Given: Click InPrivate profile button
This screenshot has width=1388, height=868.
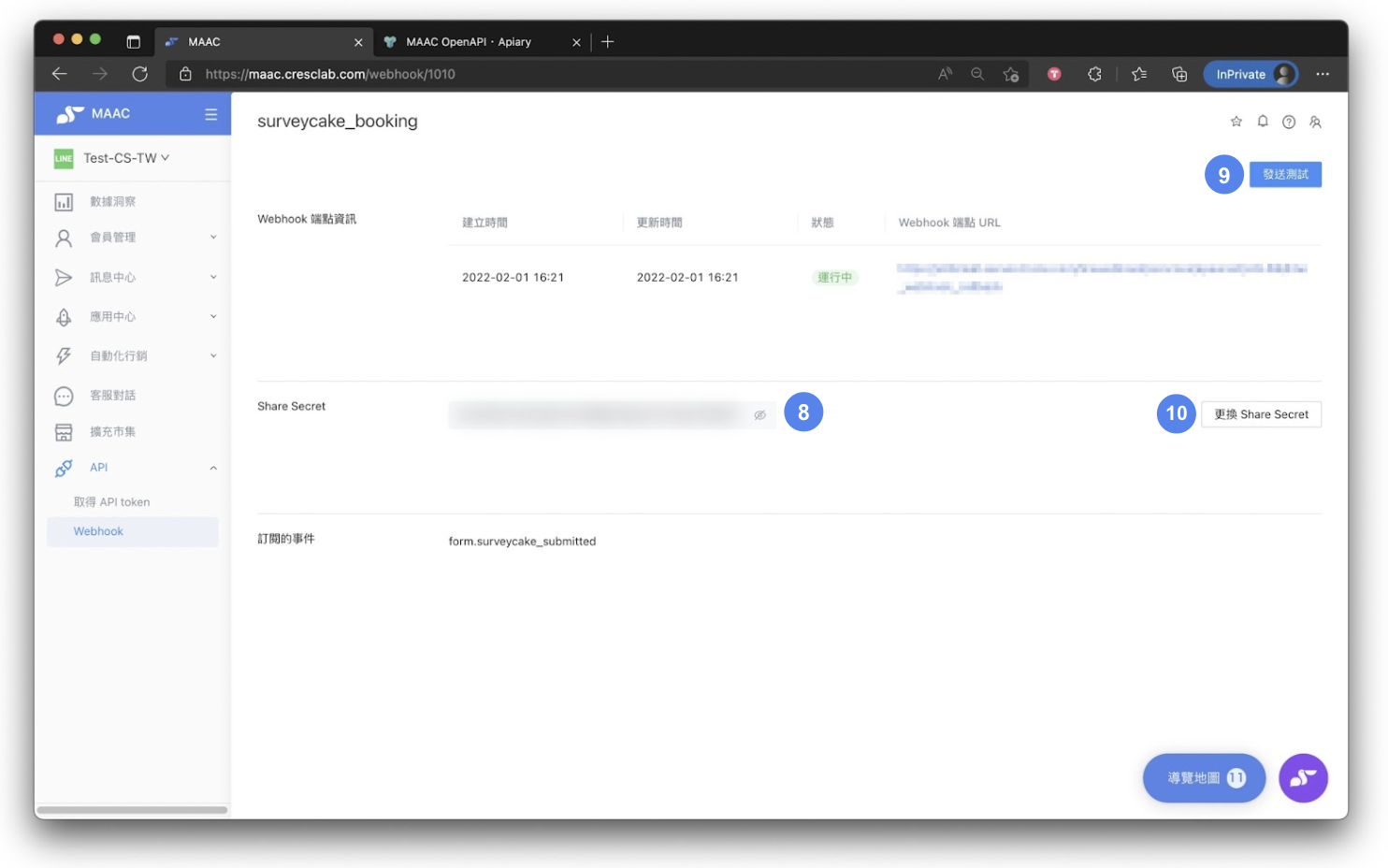Looking at the screenshot, I should [x=1251, y=74].
